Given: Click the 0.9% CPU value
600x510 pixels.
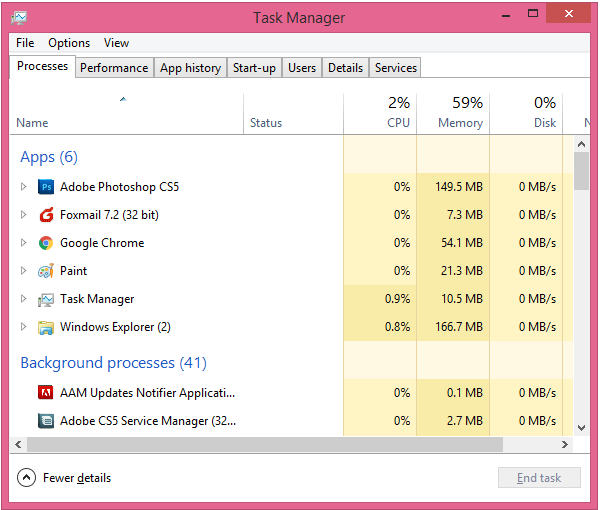Looking at the screenshot, I should pos(398,299).
